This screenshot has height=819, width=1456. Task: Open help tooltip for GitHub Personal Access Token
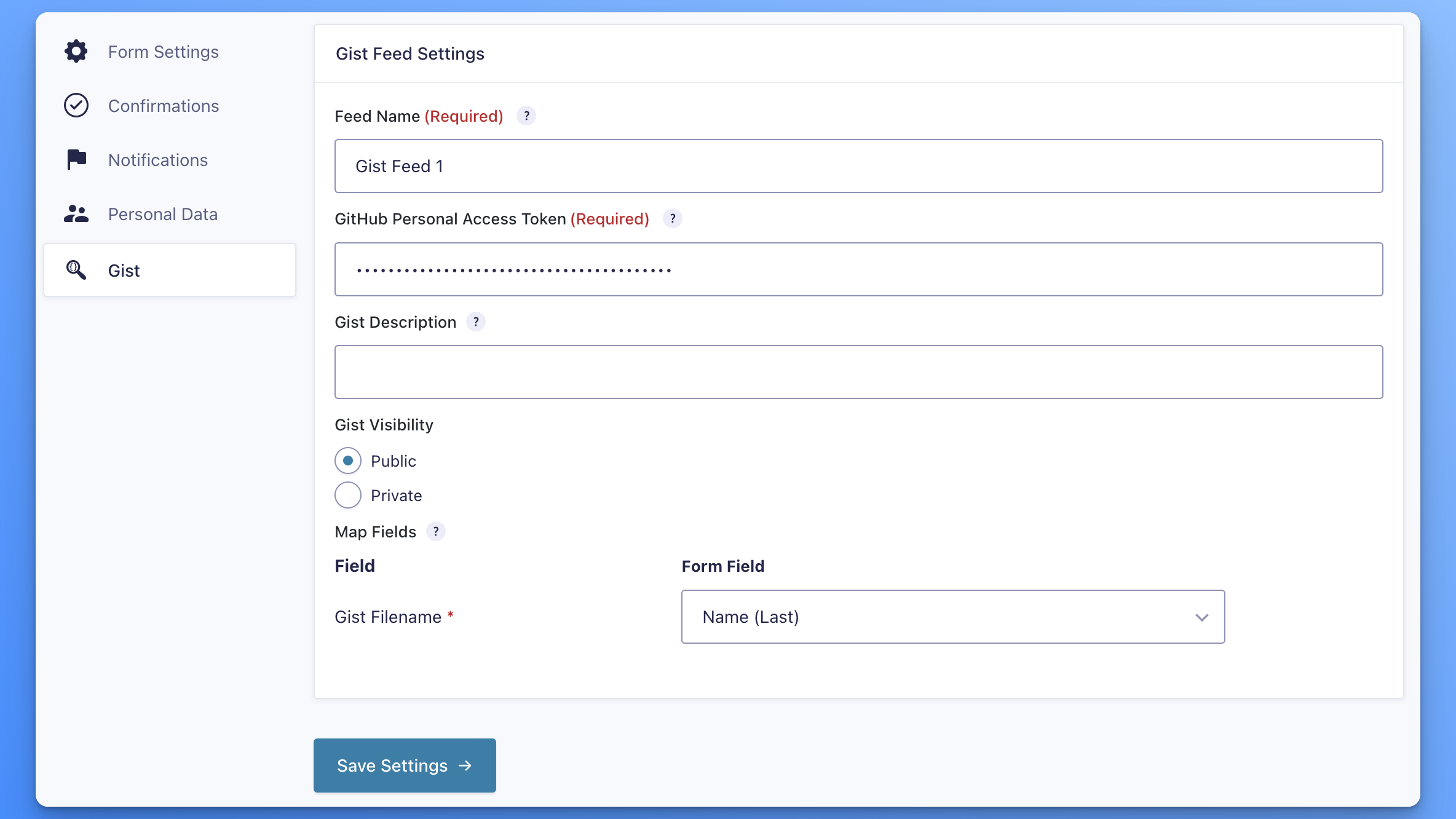(x=673, y=218)
